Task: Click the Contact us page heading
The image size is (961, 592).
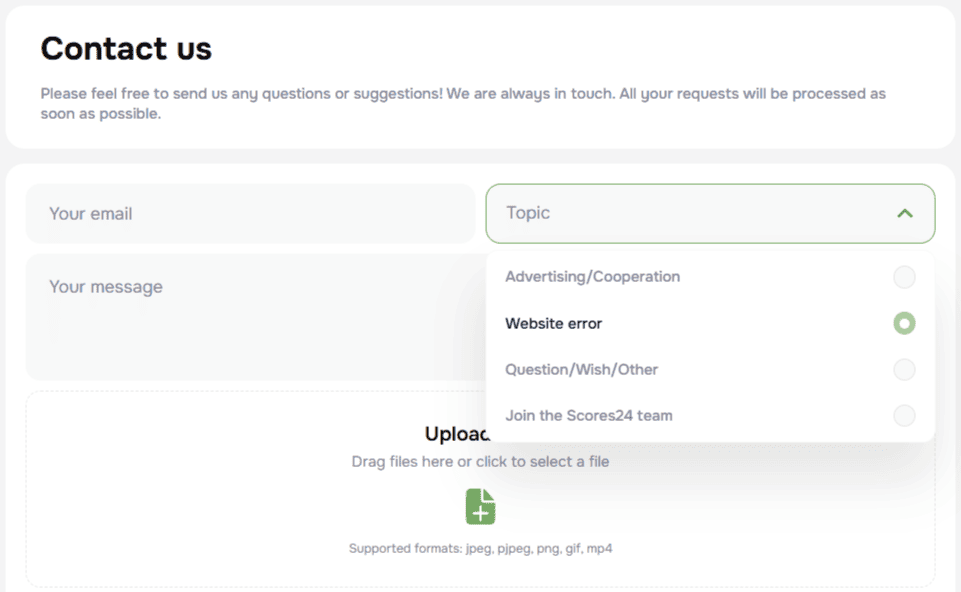Action: 126,48
